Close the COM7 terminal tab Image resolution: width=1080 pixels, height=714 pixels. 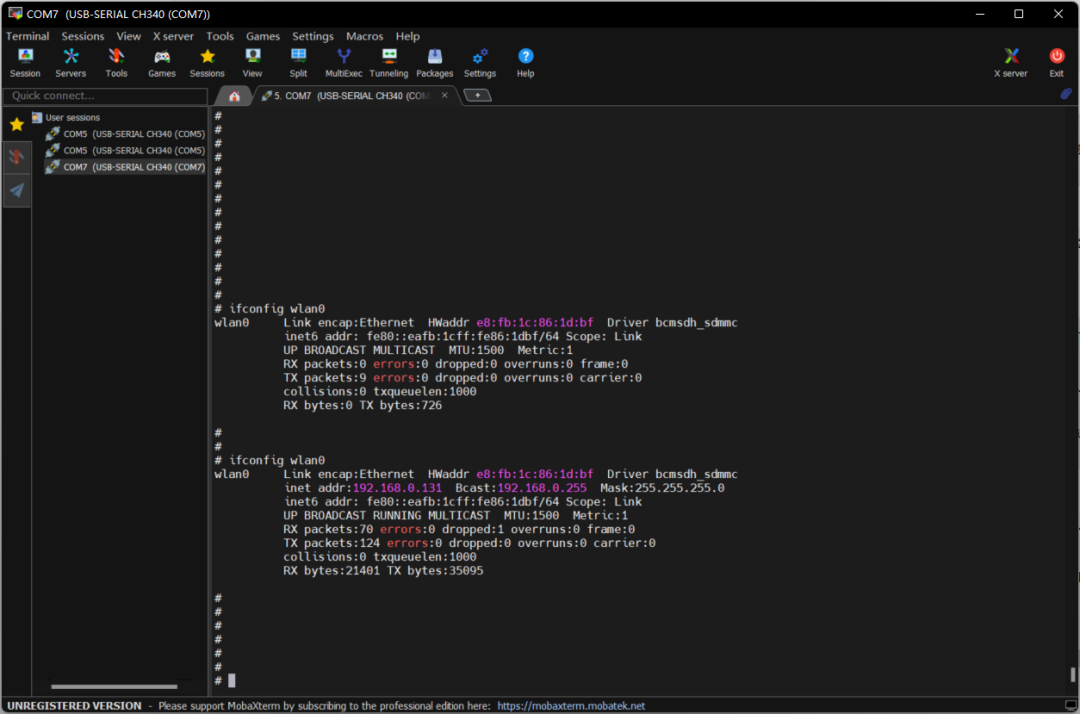coord(445,95)
